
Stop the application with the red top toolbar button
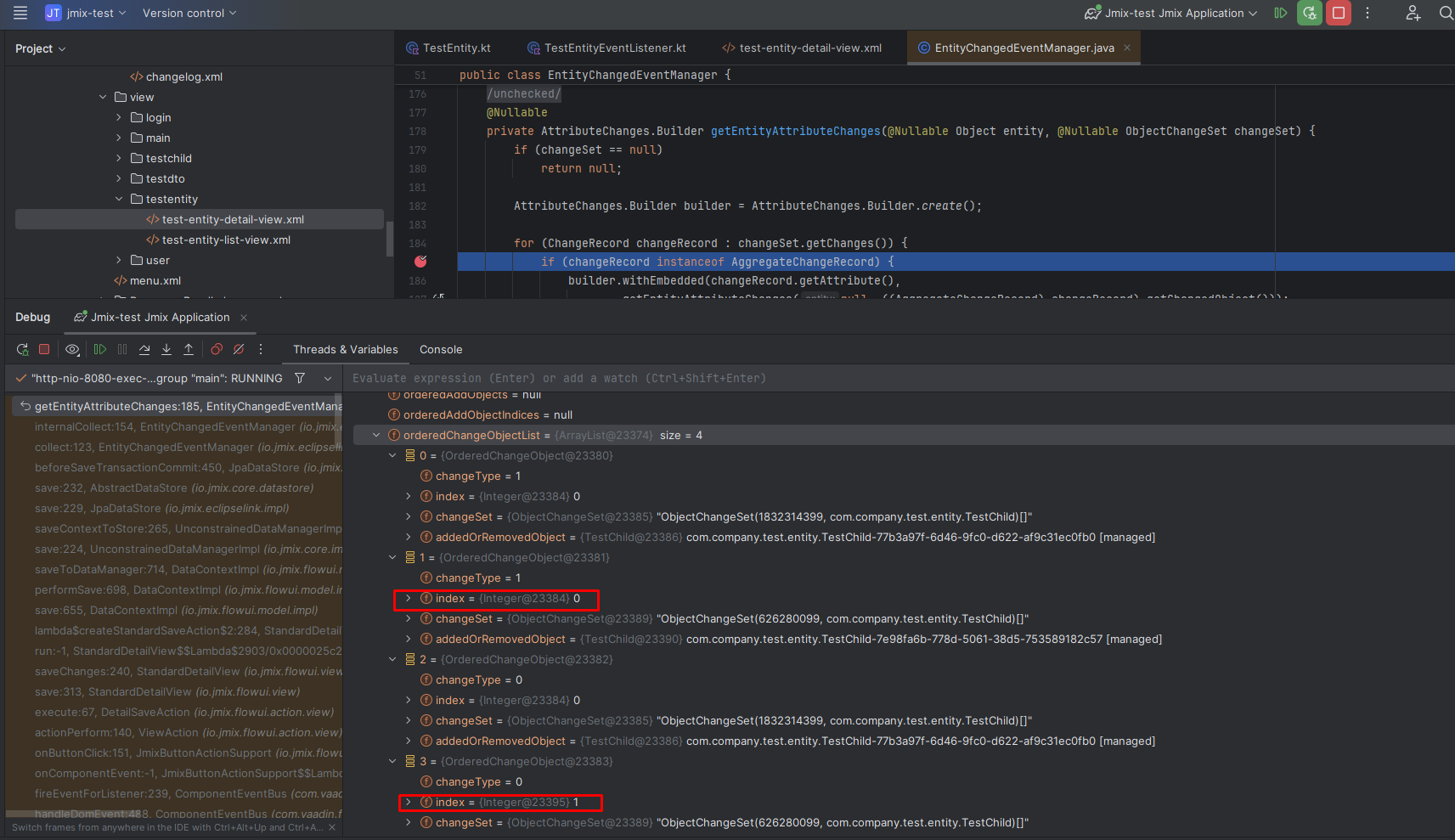(x=1339, y=13)
